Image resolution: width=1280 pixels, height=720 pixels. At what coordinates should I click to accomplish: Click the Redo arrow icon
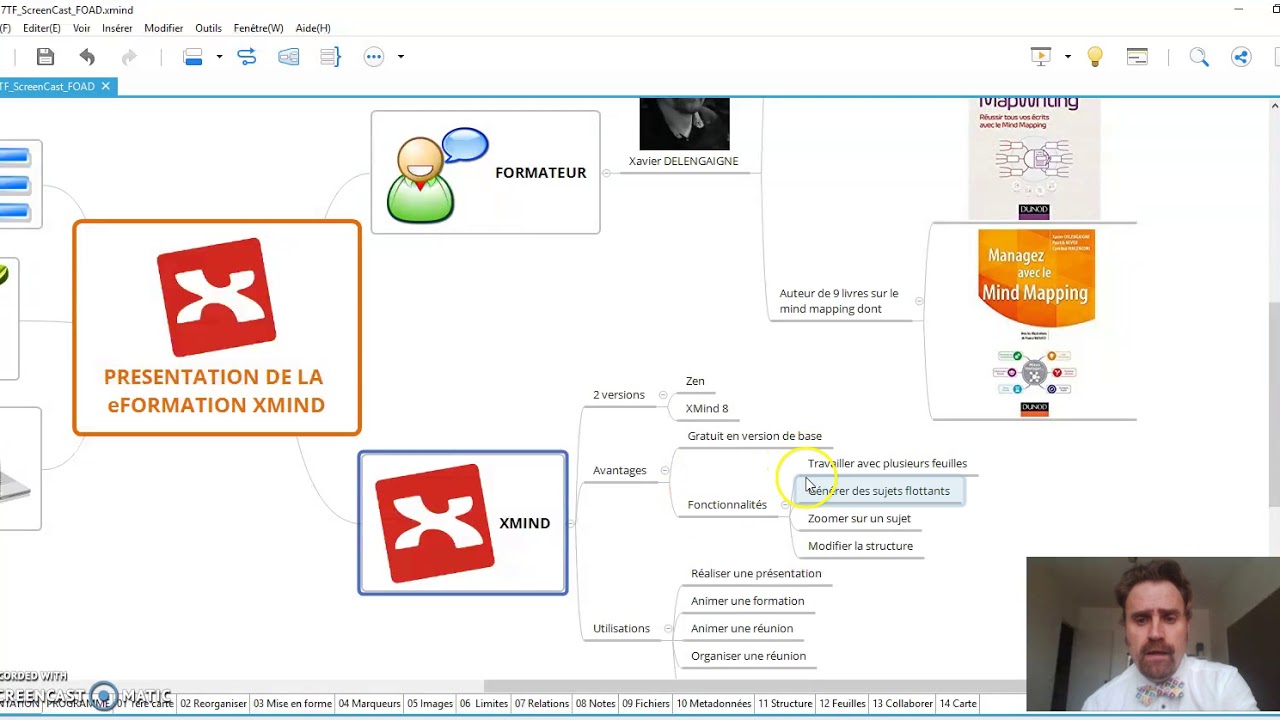128,57
